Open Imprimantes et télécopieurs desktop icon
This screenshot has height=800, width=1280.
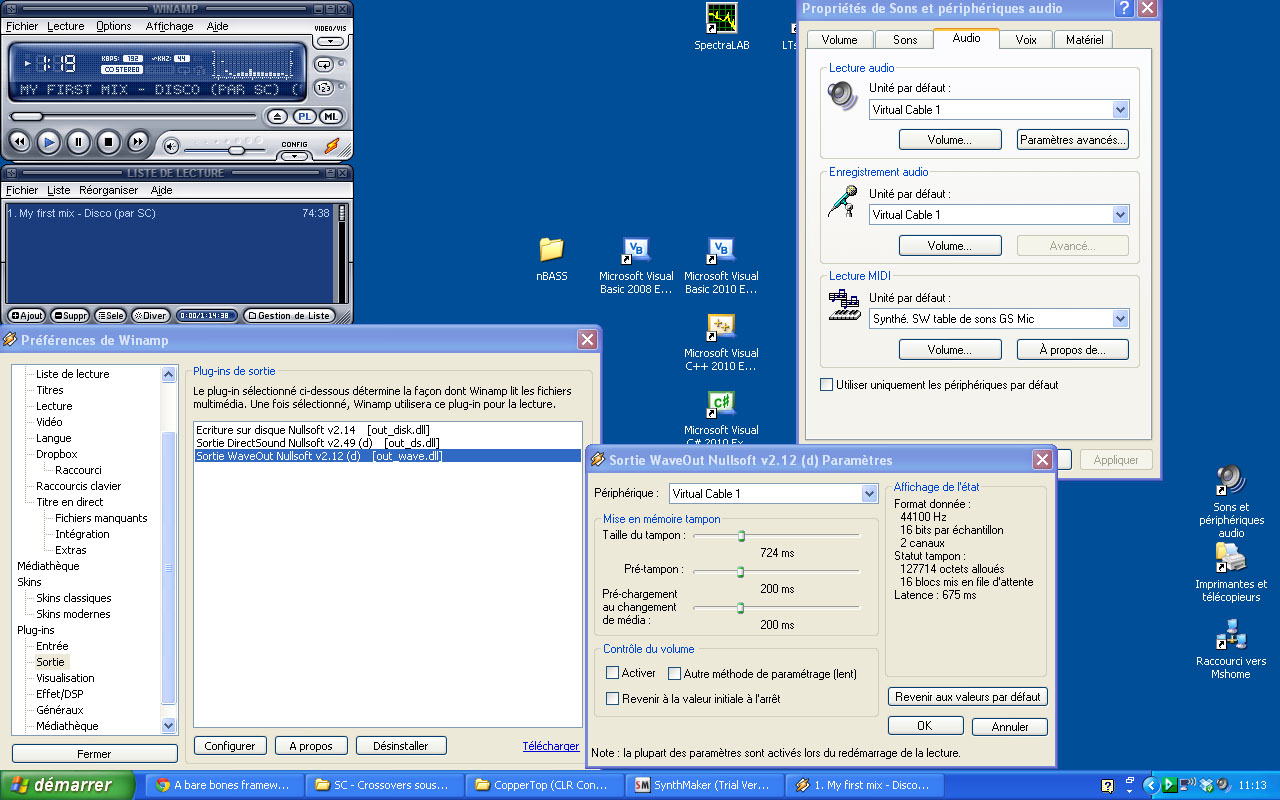[1231, 572]
